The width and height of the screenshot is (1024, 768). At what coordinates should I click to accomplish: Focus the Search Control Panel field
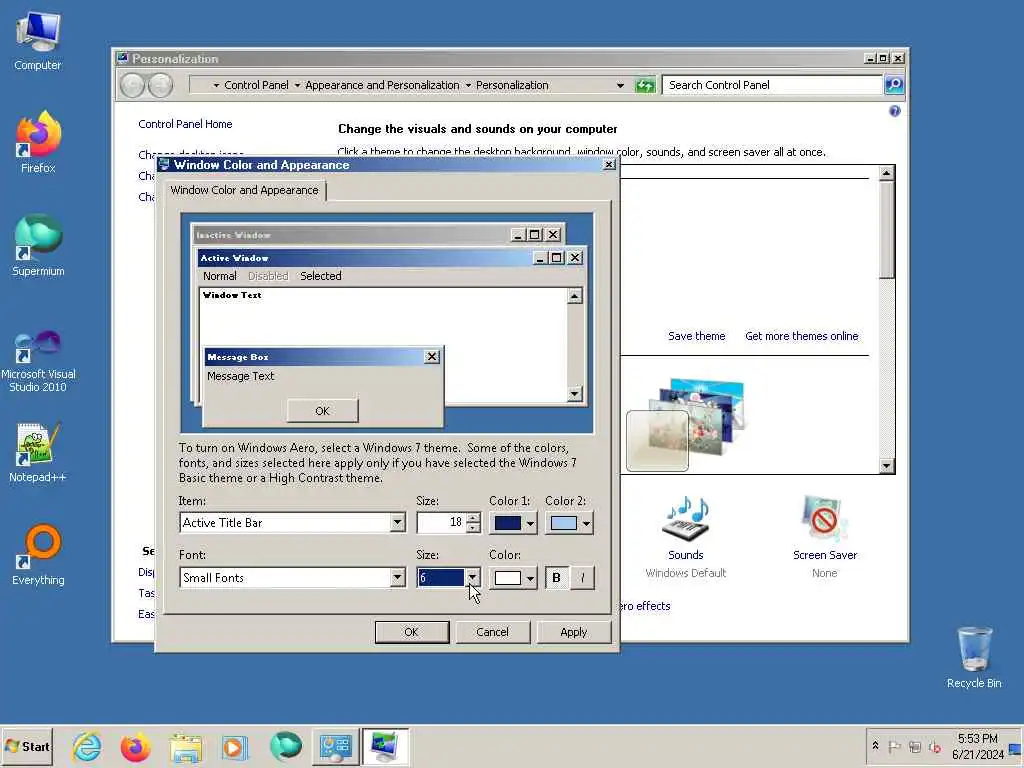click(772, 85)
